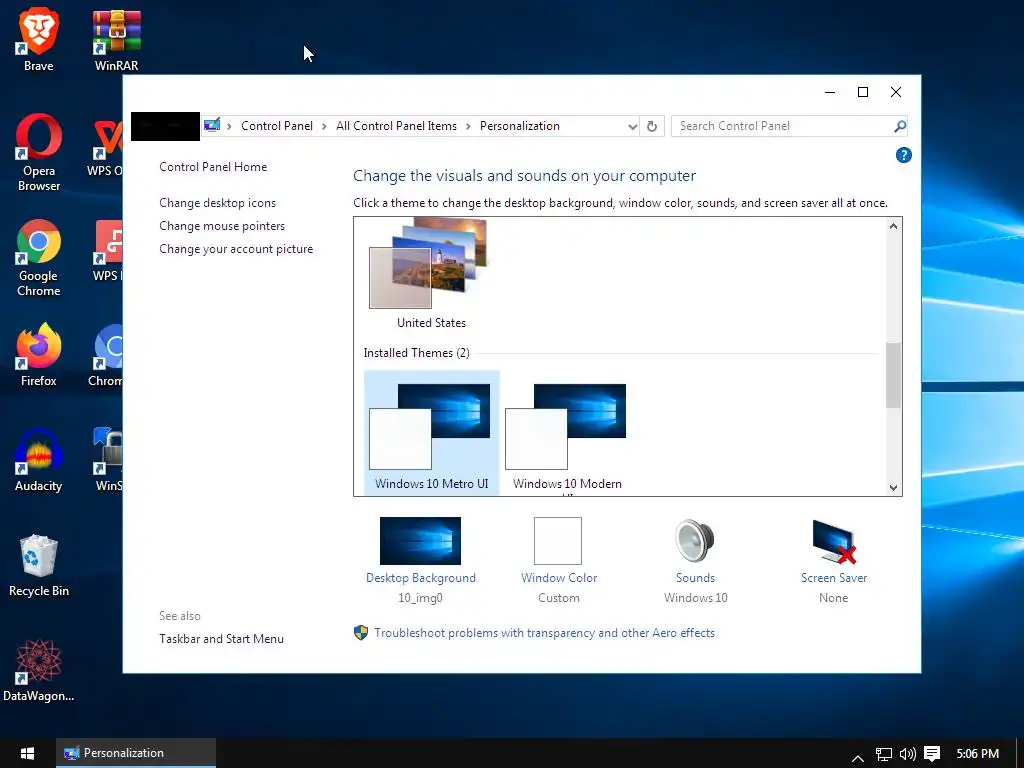The image size is (1024, 768).
Task: Go to Control Panel in breadcrumb
Action: 277,126
